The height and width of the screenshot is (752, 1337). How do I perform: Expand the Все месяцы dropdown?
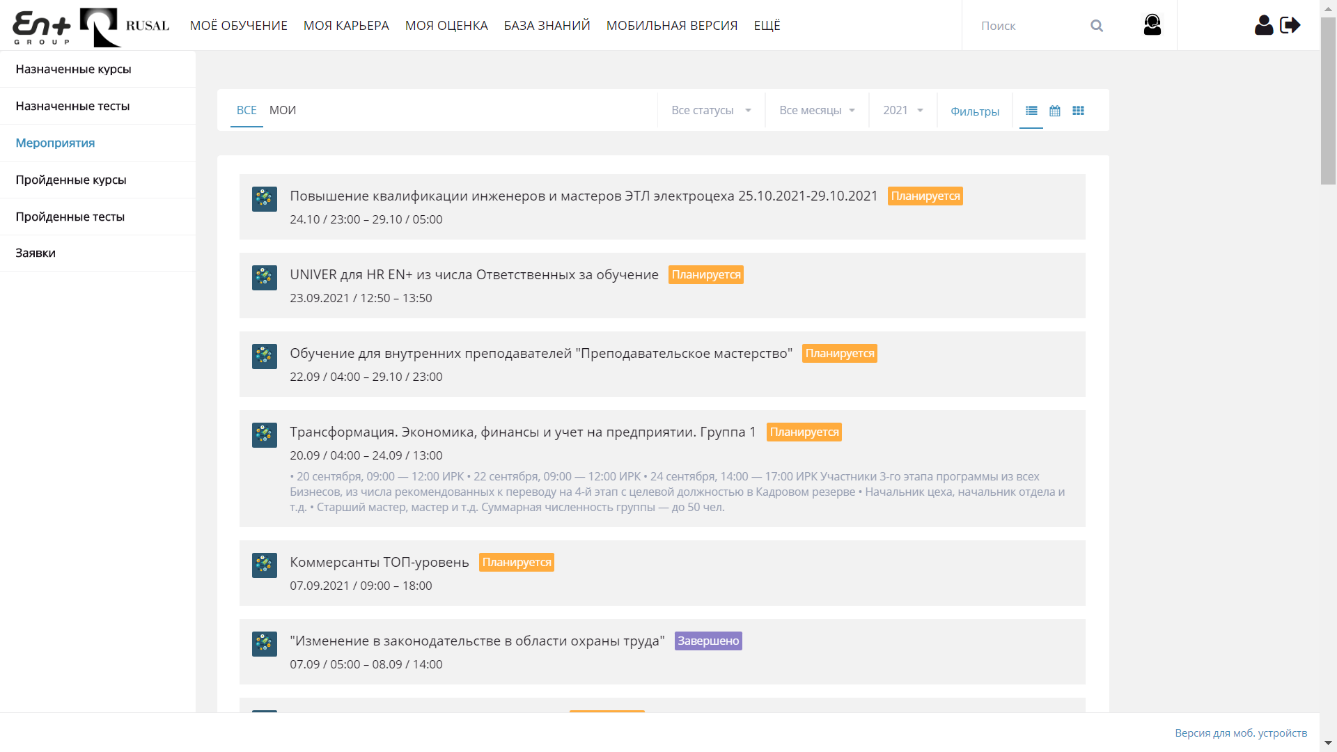point(817,111)
